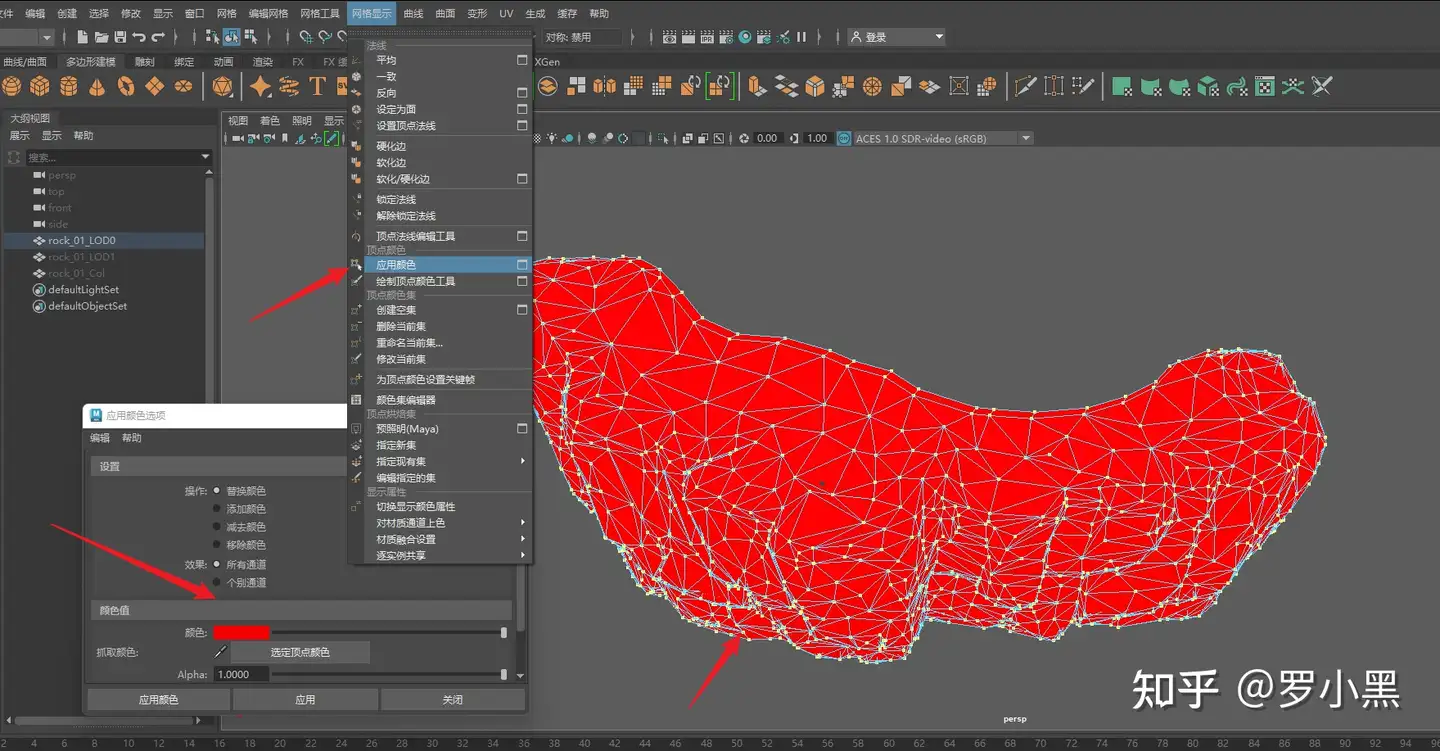
Task: Click the polygon sphere shelf icon
Action: [12, 87]
